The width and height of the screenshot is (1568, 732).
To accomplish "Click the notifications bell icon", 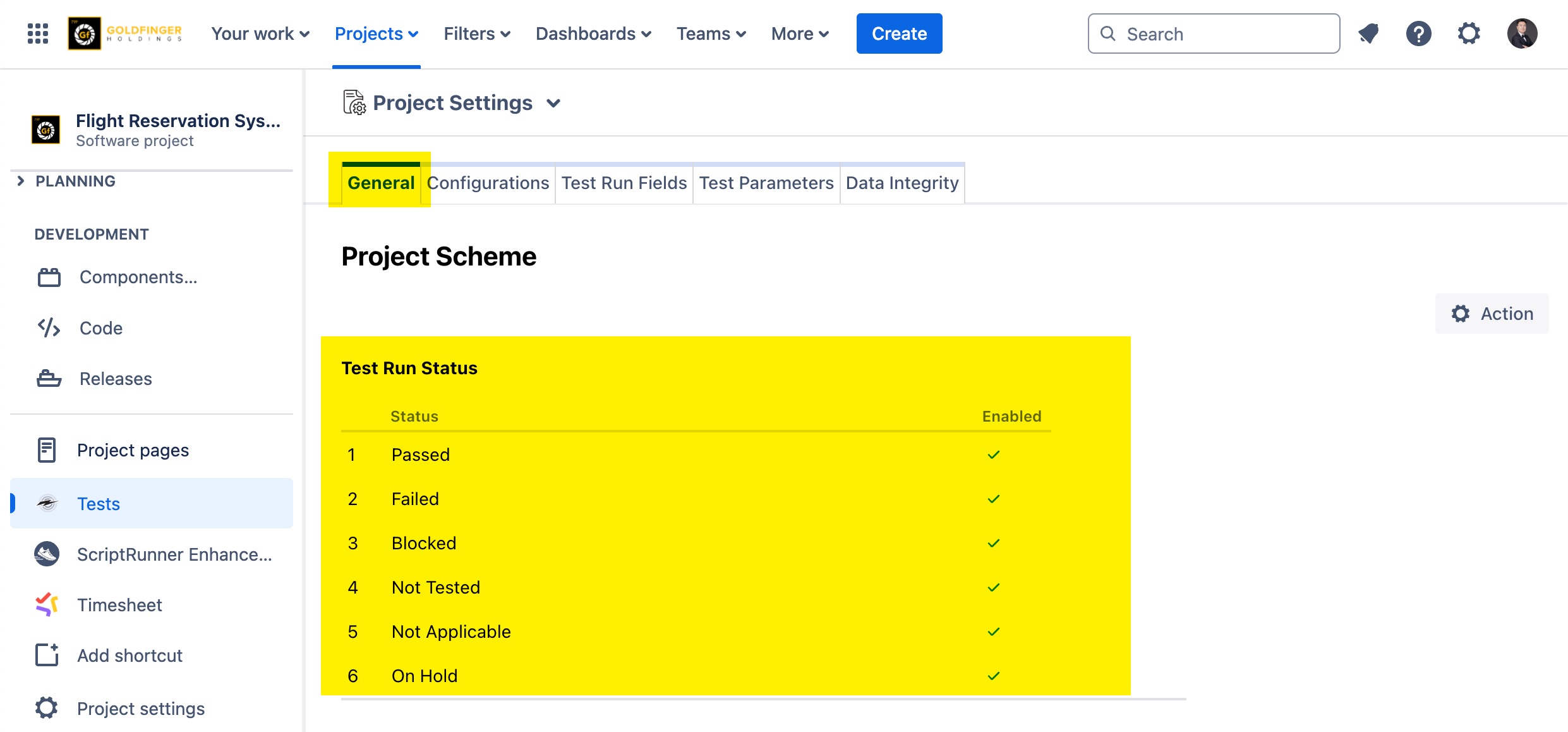I will pyautogui.click(x=1368, y=34).
